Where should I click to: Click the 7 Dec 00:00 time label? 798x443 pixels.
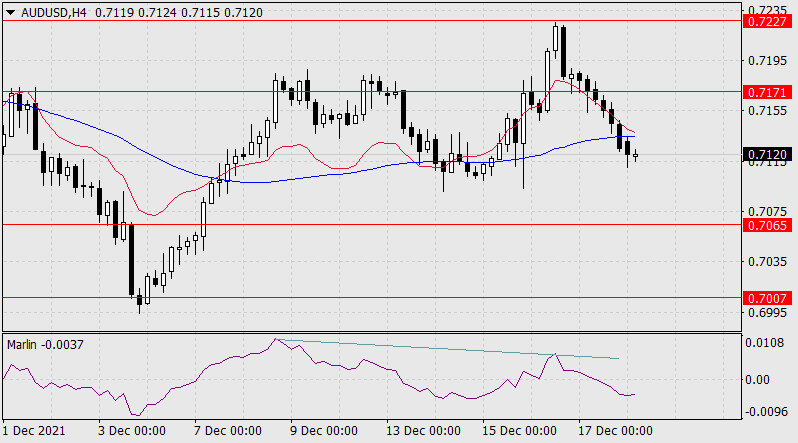227,431
